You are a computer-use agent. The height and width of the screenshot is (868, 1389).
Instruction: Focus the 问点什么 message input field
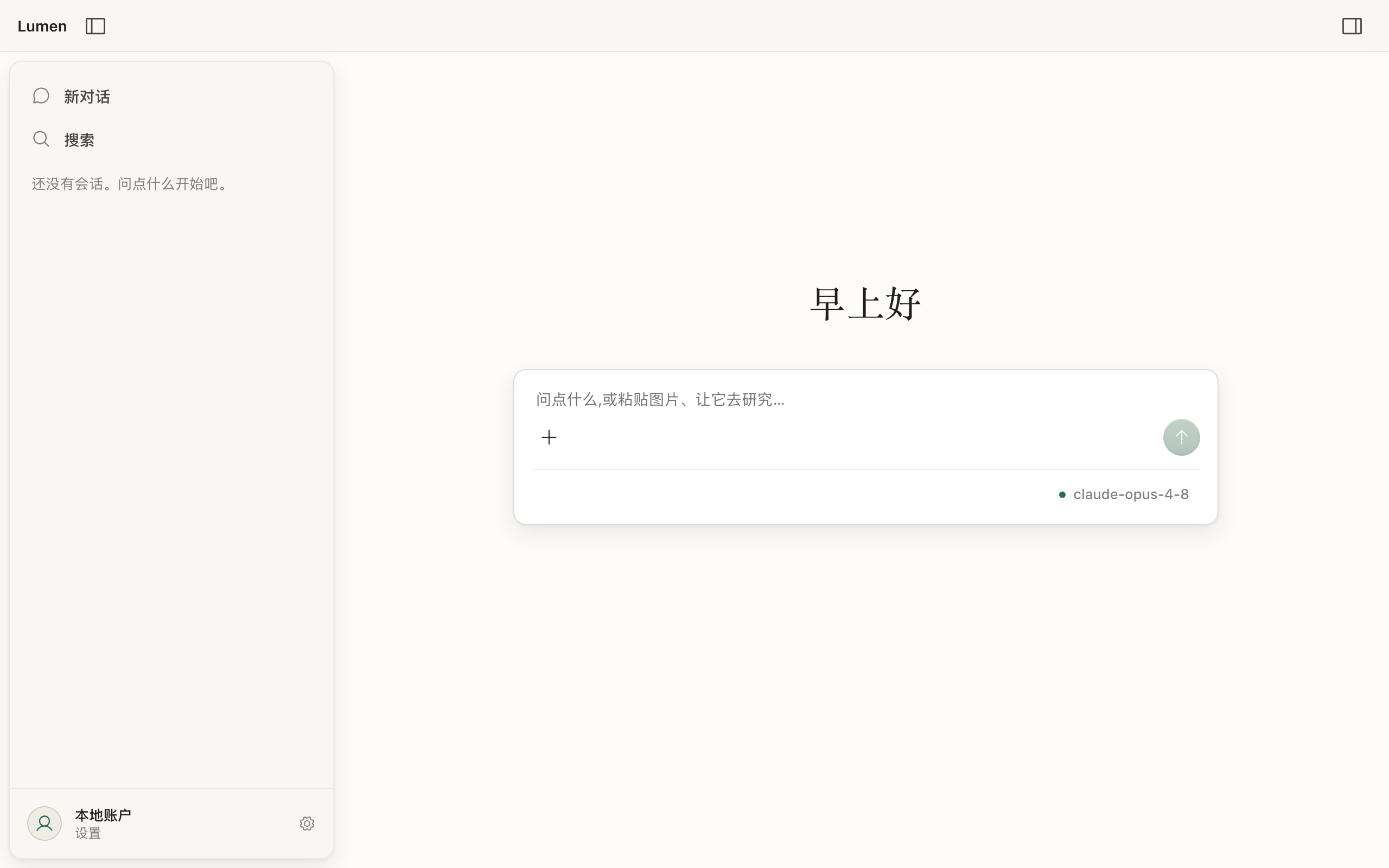tap(865, 400)
